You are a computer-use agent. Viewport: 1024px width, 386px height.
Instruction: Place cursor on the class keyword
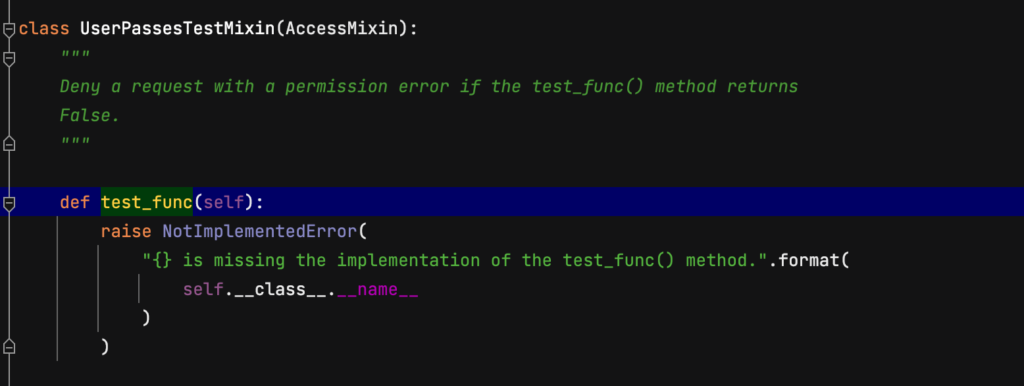tap(44, 29)
